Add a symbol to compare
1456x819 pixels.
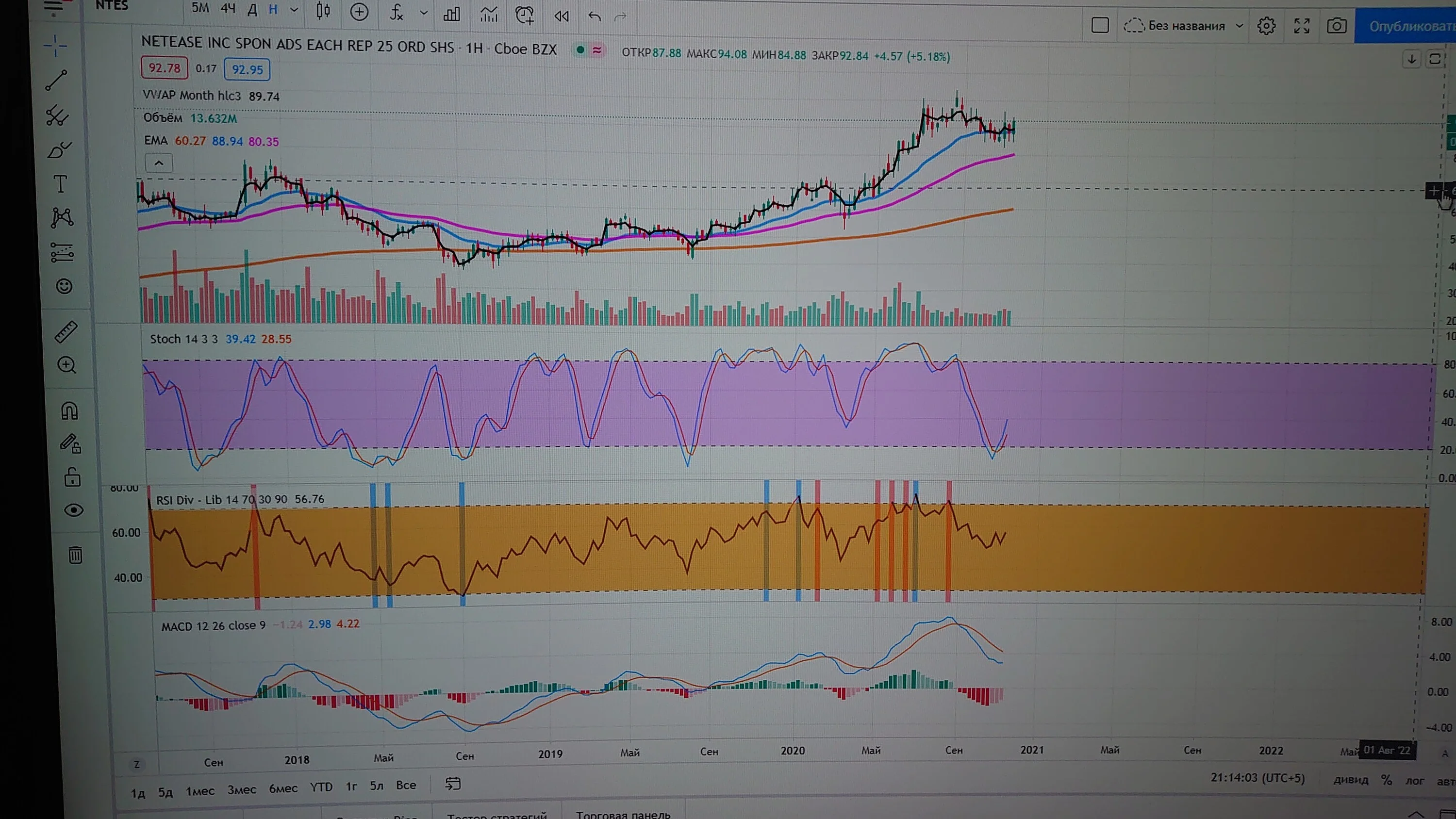359,12
